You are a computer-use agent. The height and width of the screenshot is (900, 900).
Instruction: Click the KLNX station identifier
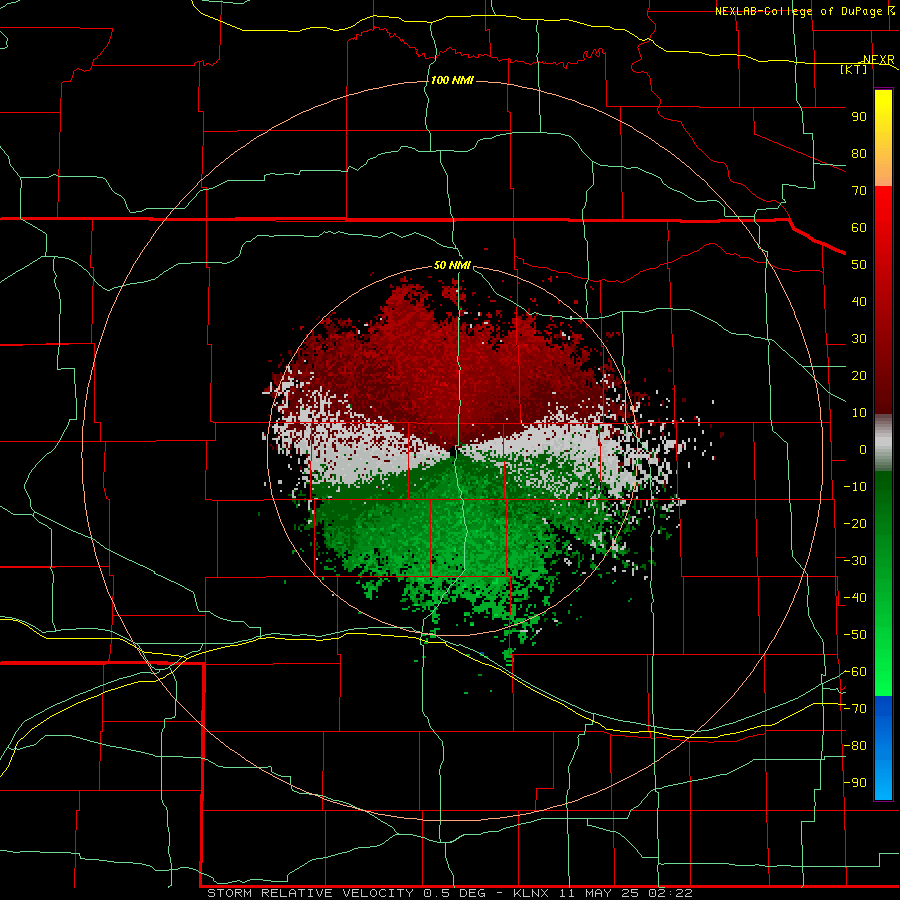[x=532, y=893]
